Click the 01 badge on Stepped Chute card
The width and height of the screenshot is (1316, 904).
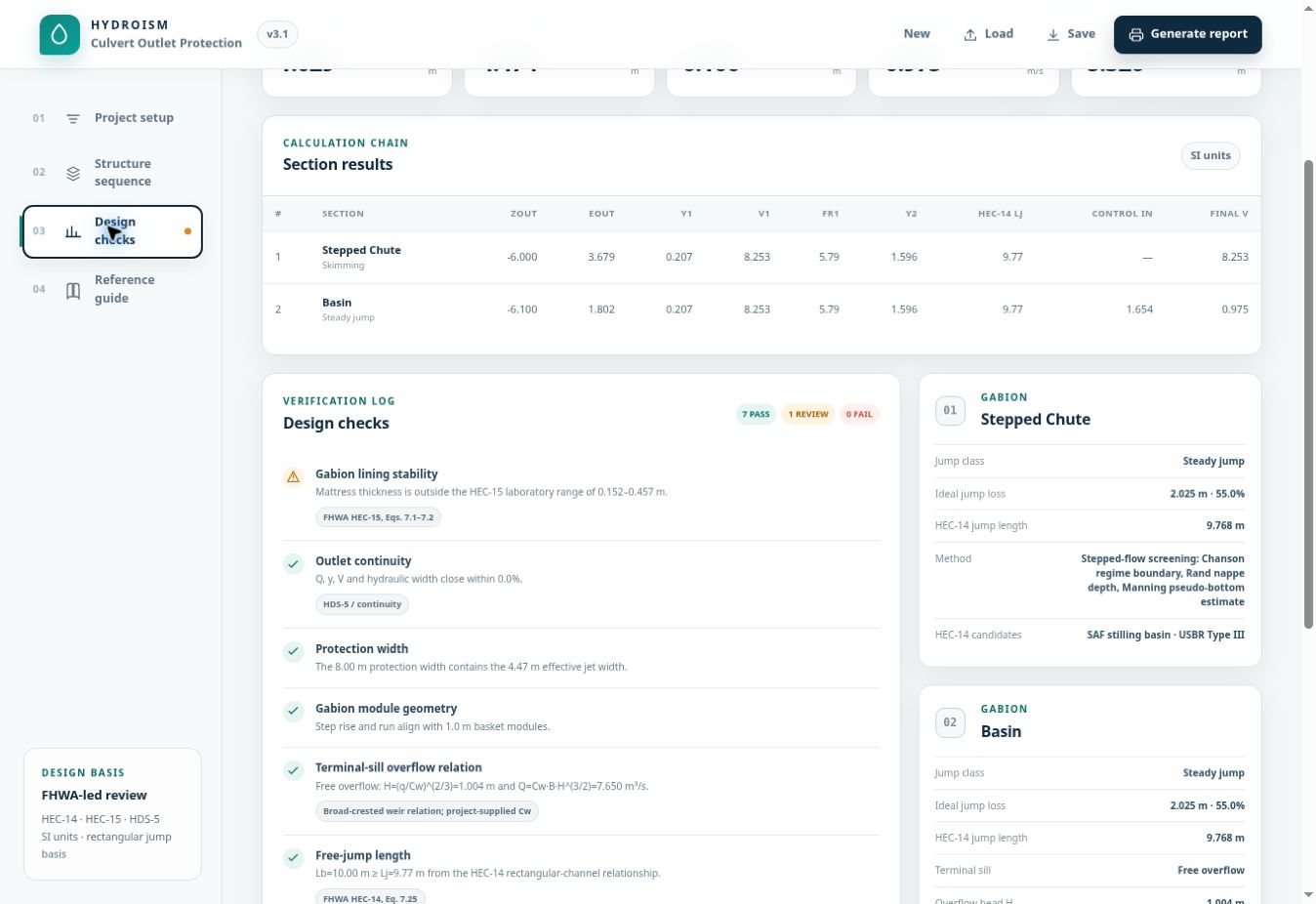click(x=950, y=410)
